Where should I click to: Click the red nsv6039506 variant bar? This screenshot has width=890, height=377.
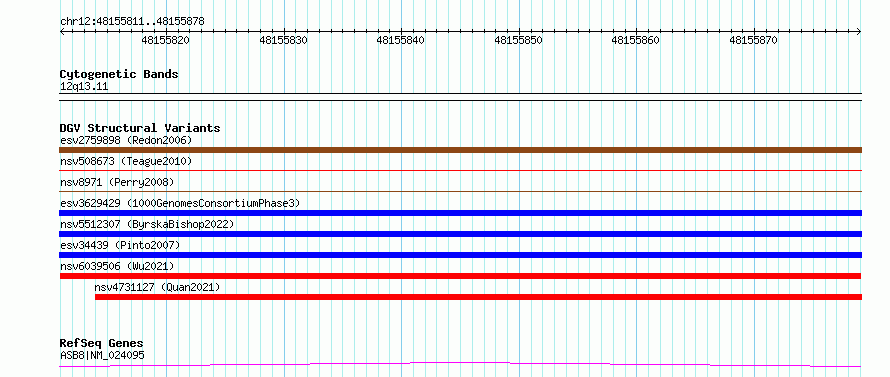(460, 276)
